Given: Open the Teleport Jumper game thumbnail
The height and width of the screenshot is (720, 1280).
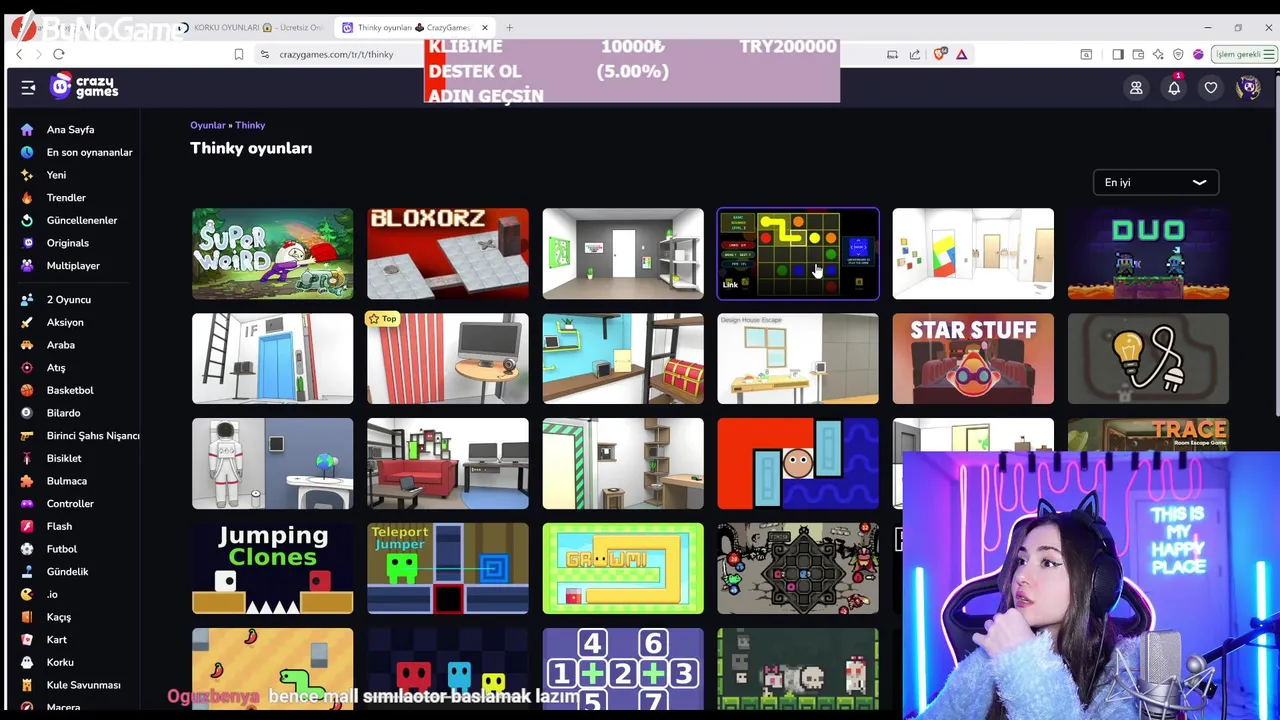Looking at the screenshot, I should 448,568.
